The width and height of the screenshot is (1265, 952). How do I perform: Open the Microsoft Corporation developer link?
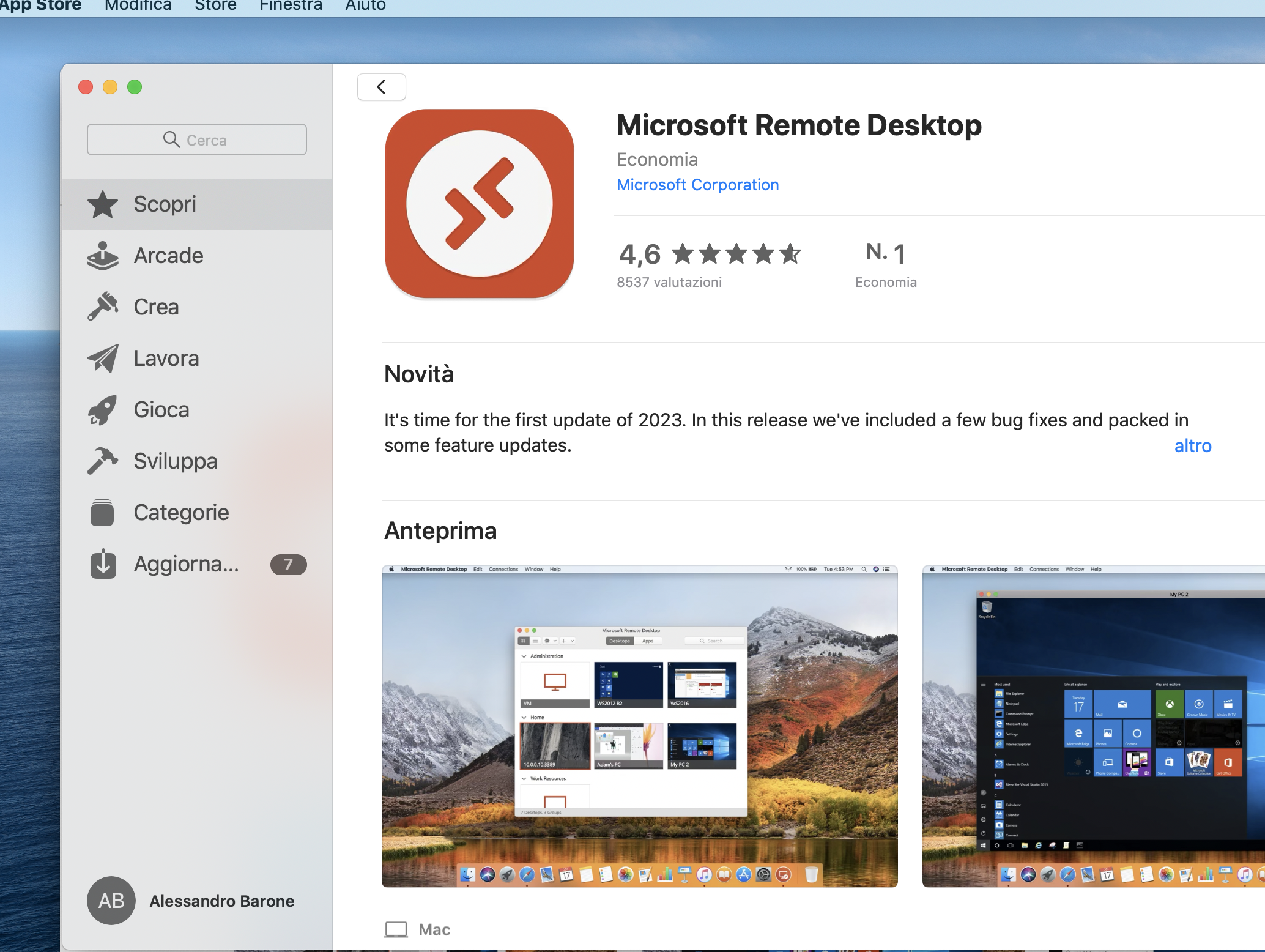(x=697, y=185)
